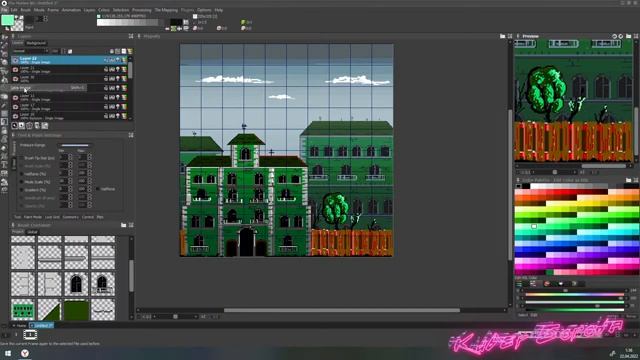Select the green triangle roof brush thumbnail
The width and height of the screenshot is (640, 360).
point(49,309)
